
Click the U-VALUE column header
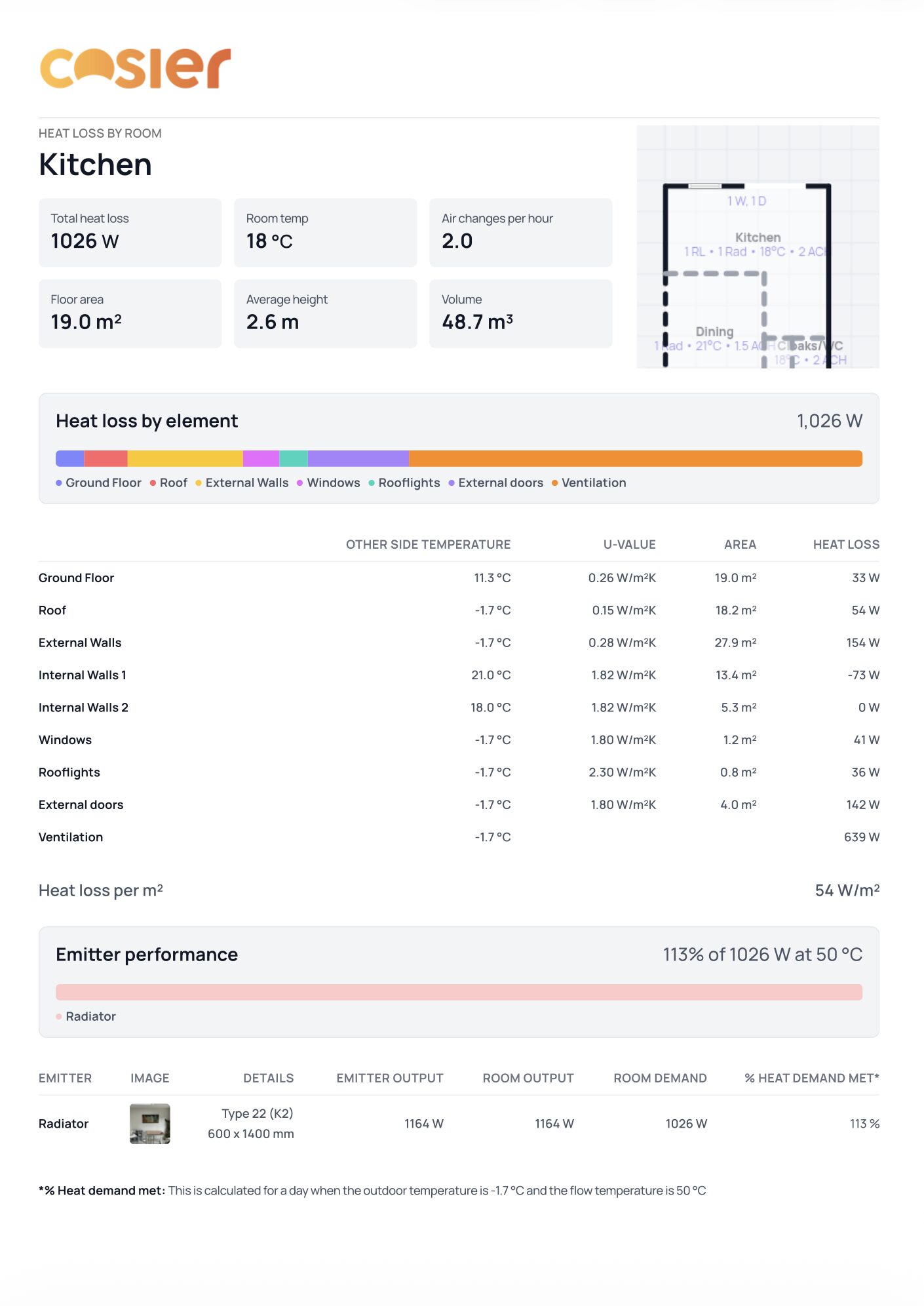629,545
